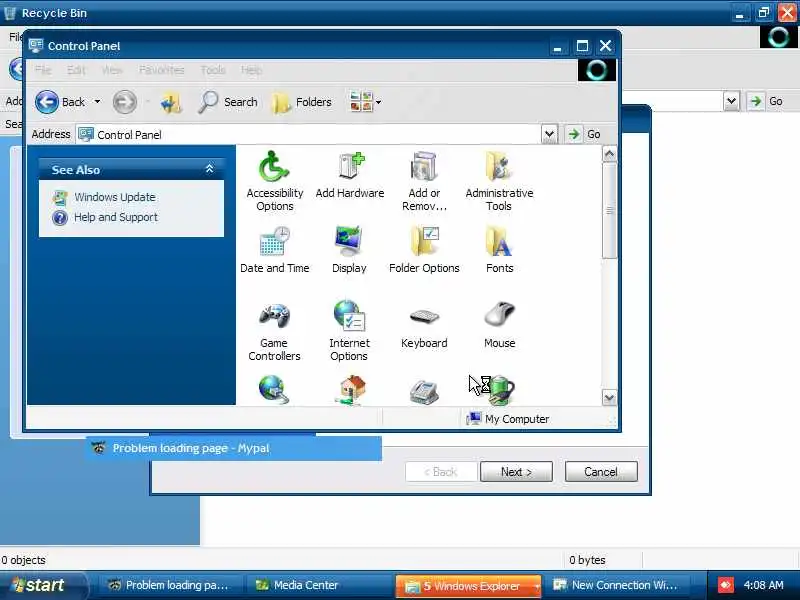Open Display properties icon
This screenshot has height=600, width=800.
coord(349,250)
